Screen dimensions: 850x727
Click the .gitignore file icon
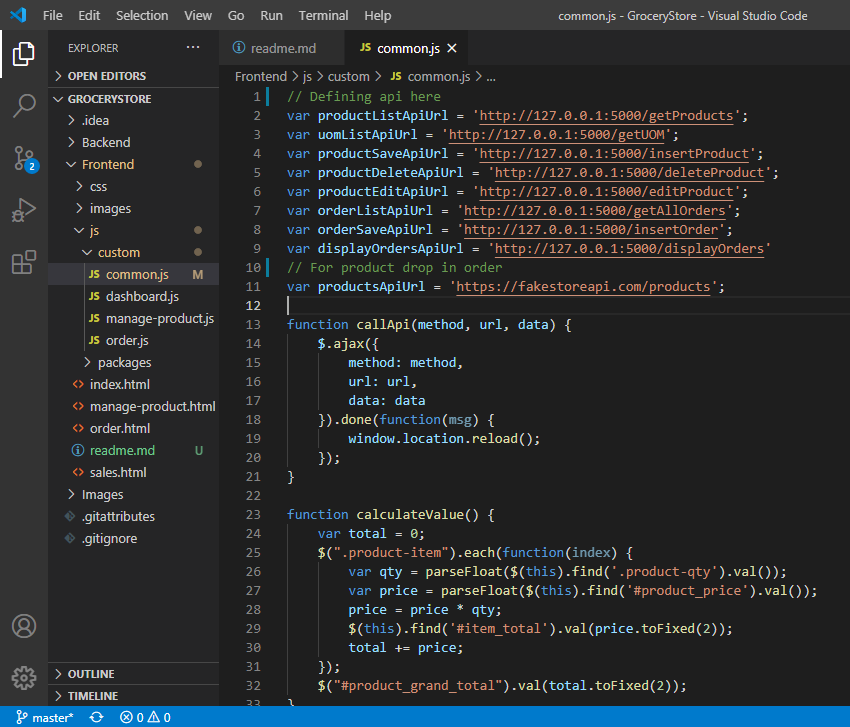pyautogui.click(x=70, y=538)
